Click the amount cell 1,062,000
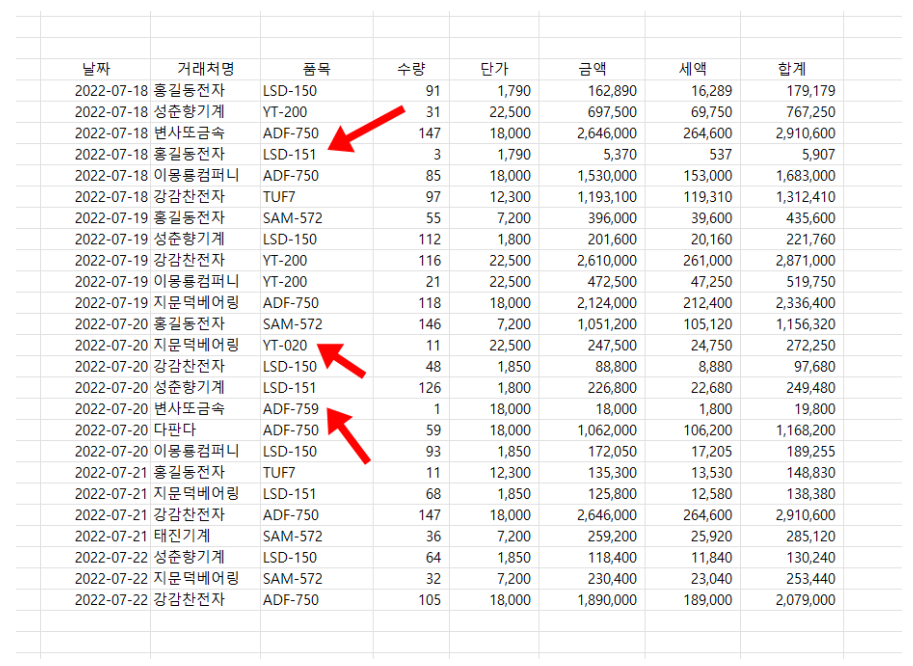Image resolution: width=913 pixels, height=666 pixels. [x=592, y=430]
